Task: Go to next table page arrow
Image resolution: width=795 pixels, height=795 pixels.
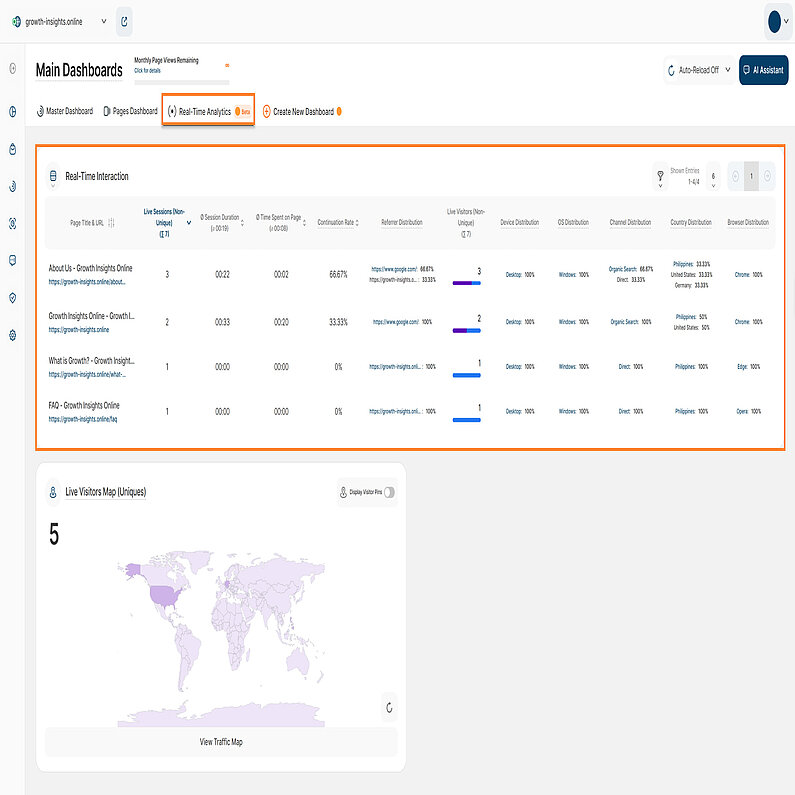Action: tap(767, 176)
